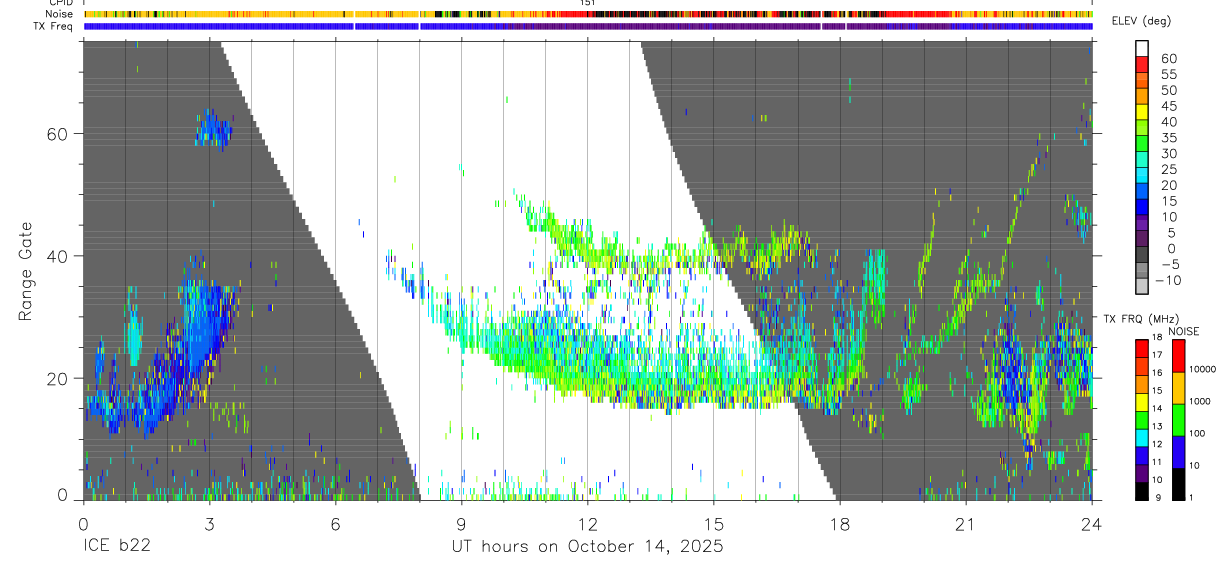Click the '10000' label on the NOISE scale
This screenshot has height=567, width=1228.
click(1200, 369)
